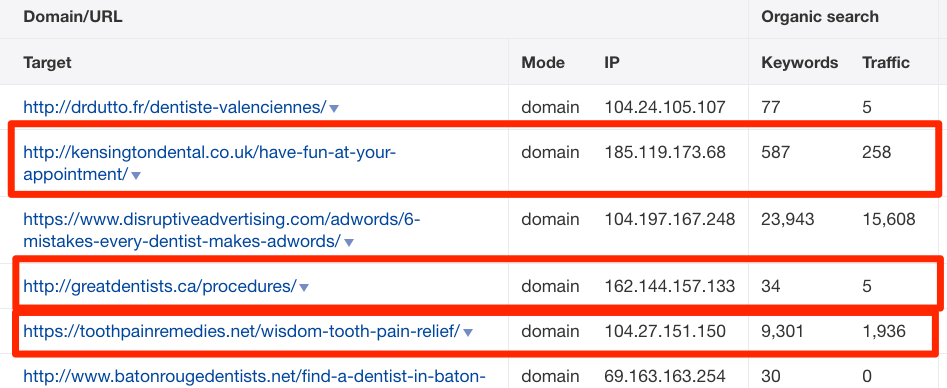Screen dimensions: 947x388
Task: Open disruptiveadvertising.com adwords mistakes link
Action: click(222, 230)
